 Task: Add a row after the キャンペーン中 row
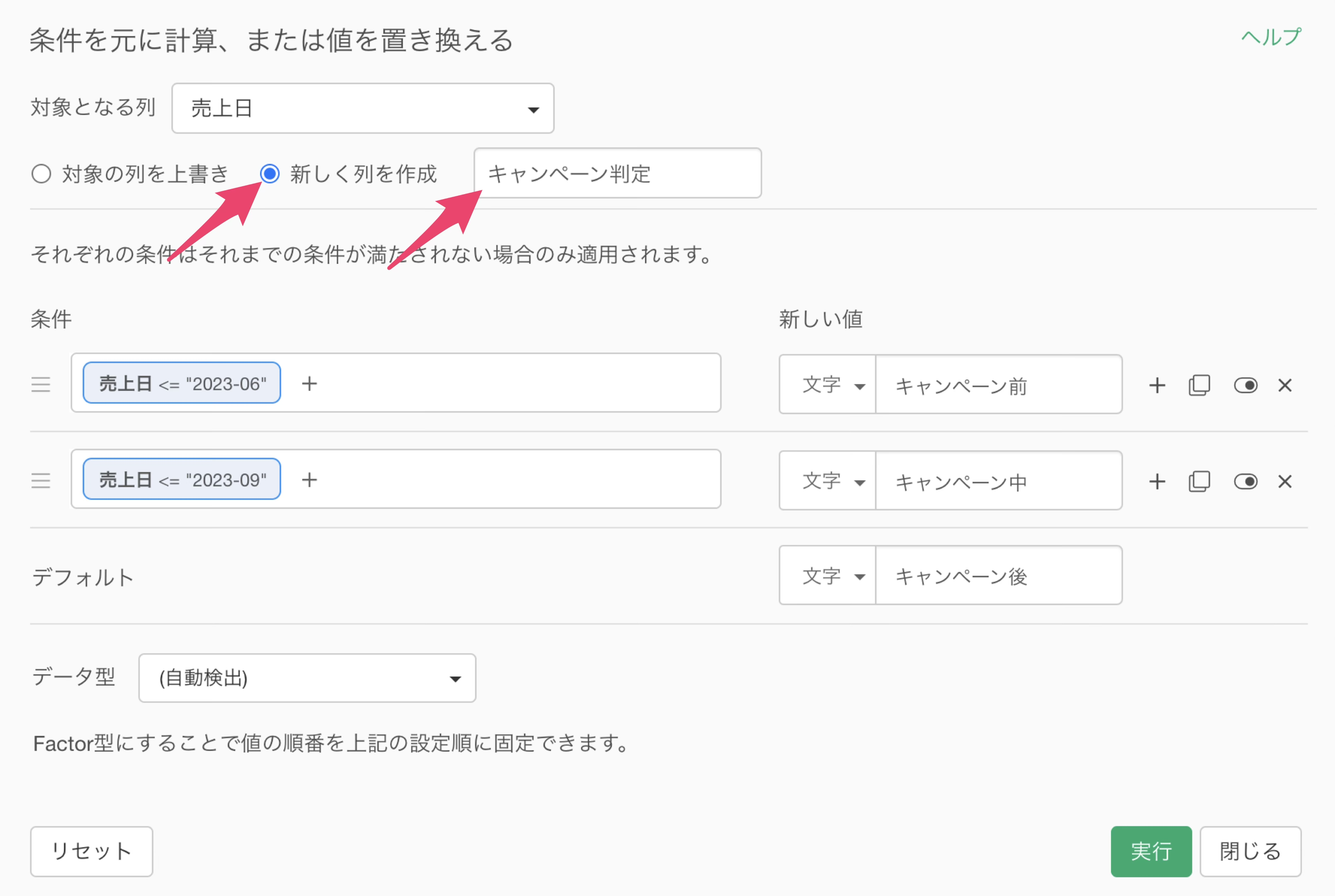tap(1157, 481)
